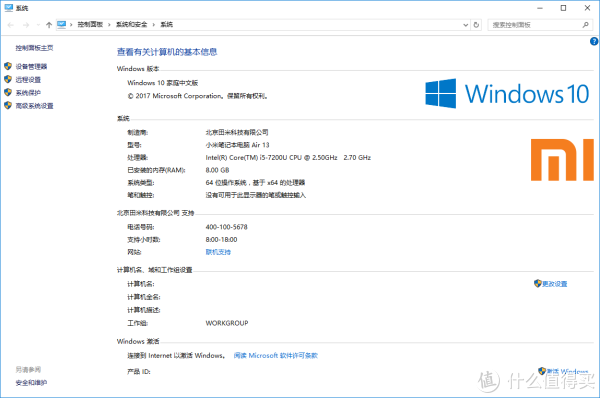The height and width of the screenshot is (398, 600).
Task: Select 控制面板 in the breadcrumb
Action: pos(90,24)
